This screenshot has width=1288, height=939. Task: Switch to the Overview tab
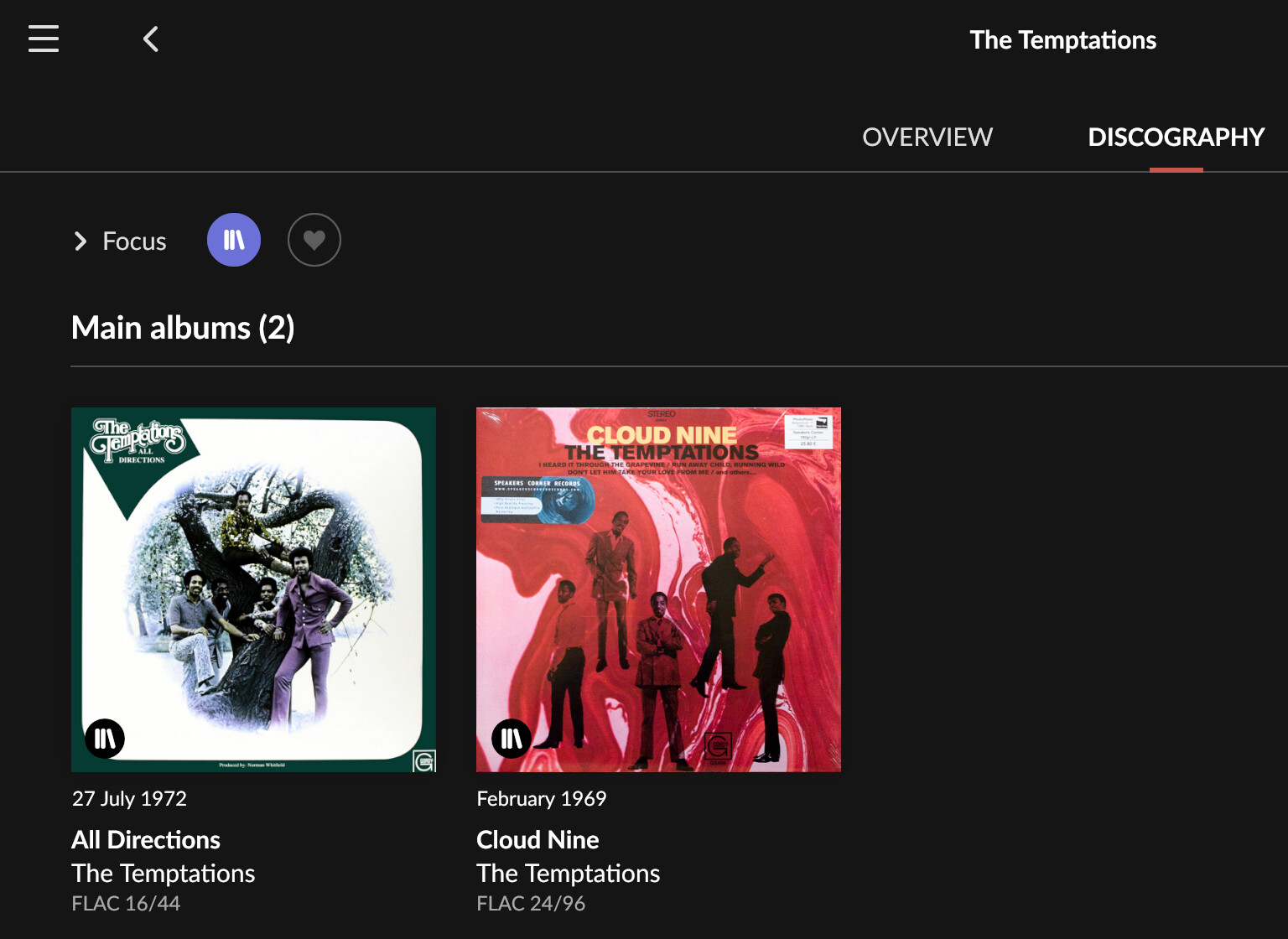tap(927, 137)
